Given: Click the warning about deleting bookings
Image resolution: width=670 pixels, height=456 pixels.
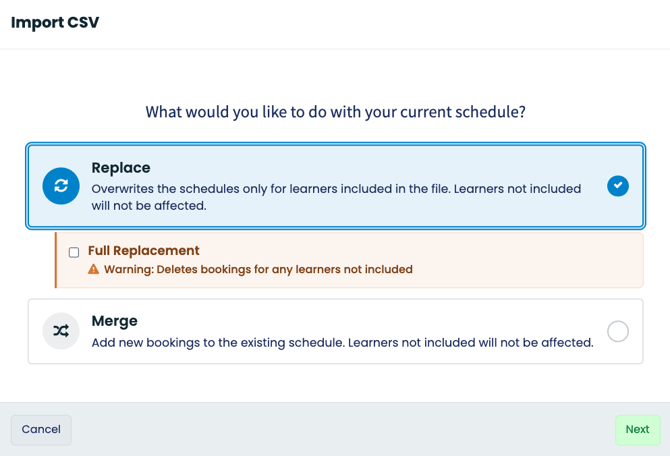Looking at the screenshot, I should (x=258, y=269).
